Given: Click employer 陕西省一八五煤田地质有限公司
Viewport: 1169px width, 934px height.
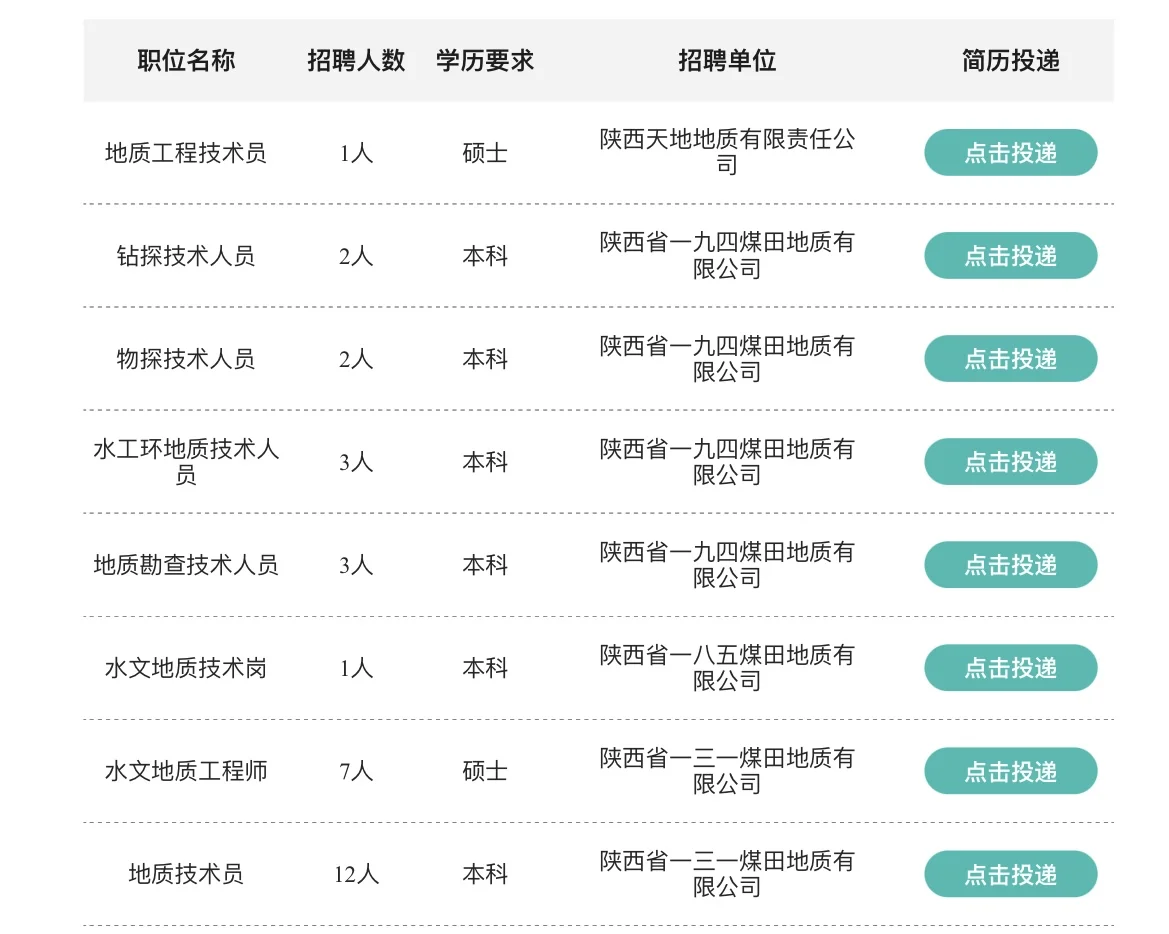Looking at the screenshot, I should click(727, 667).
